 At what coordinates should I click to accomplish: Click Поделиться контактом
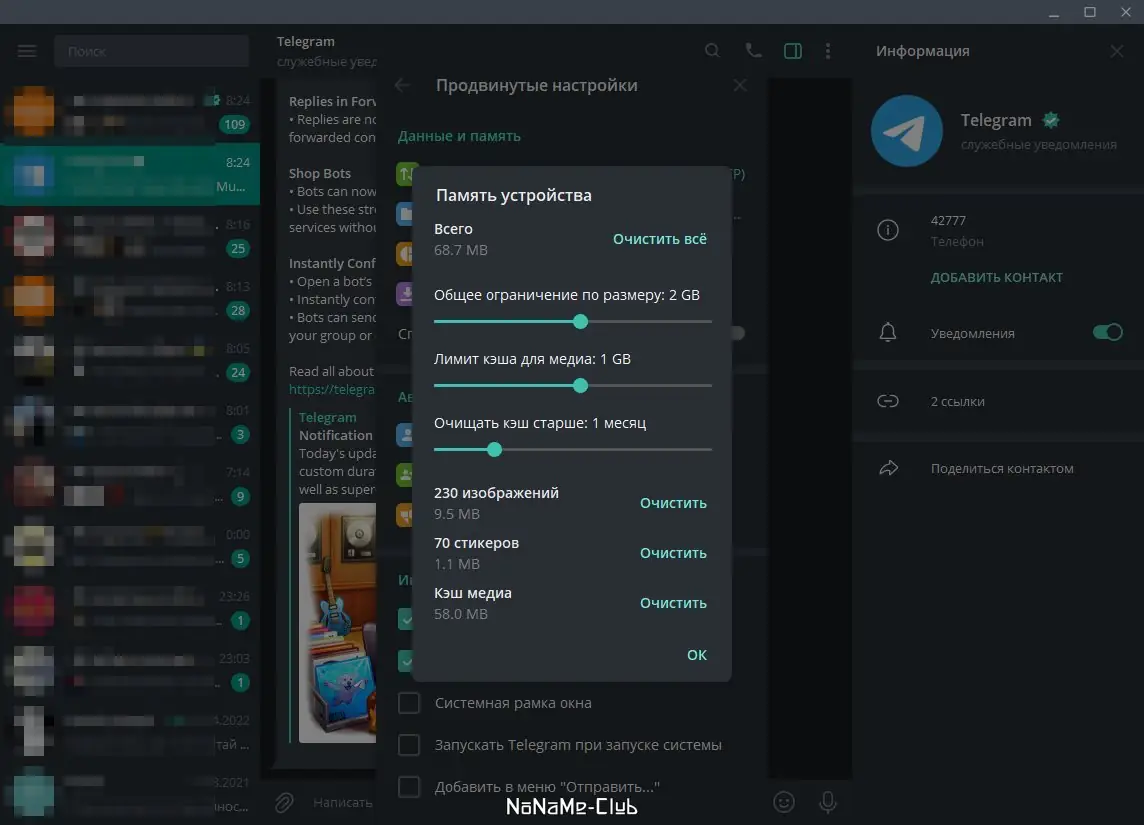coord(1002,468)
